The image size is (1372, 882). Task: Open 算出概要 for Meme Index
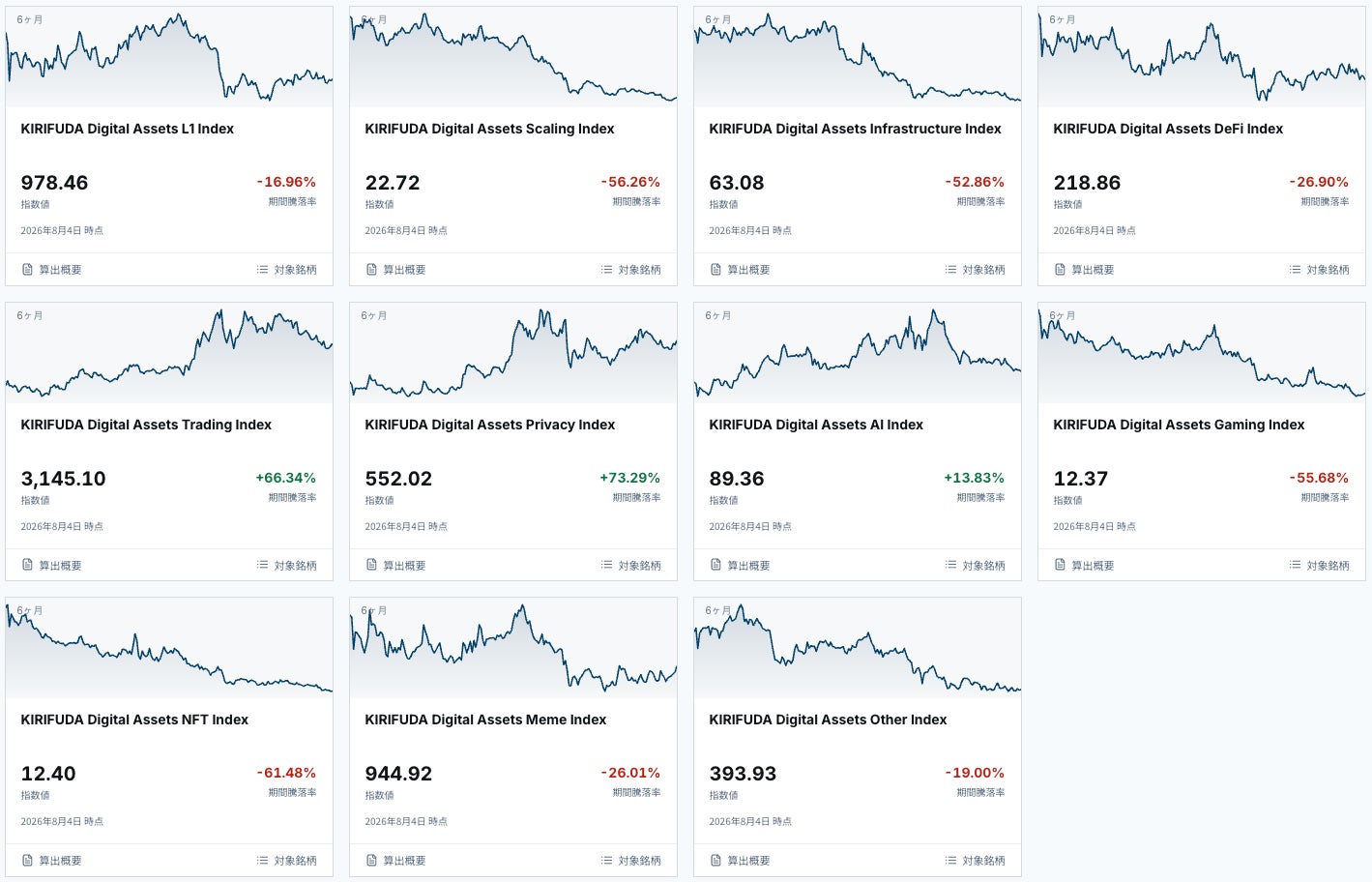tap(395, 860)
